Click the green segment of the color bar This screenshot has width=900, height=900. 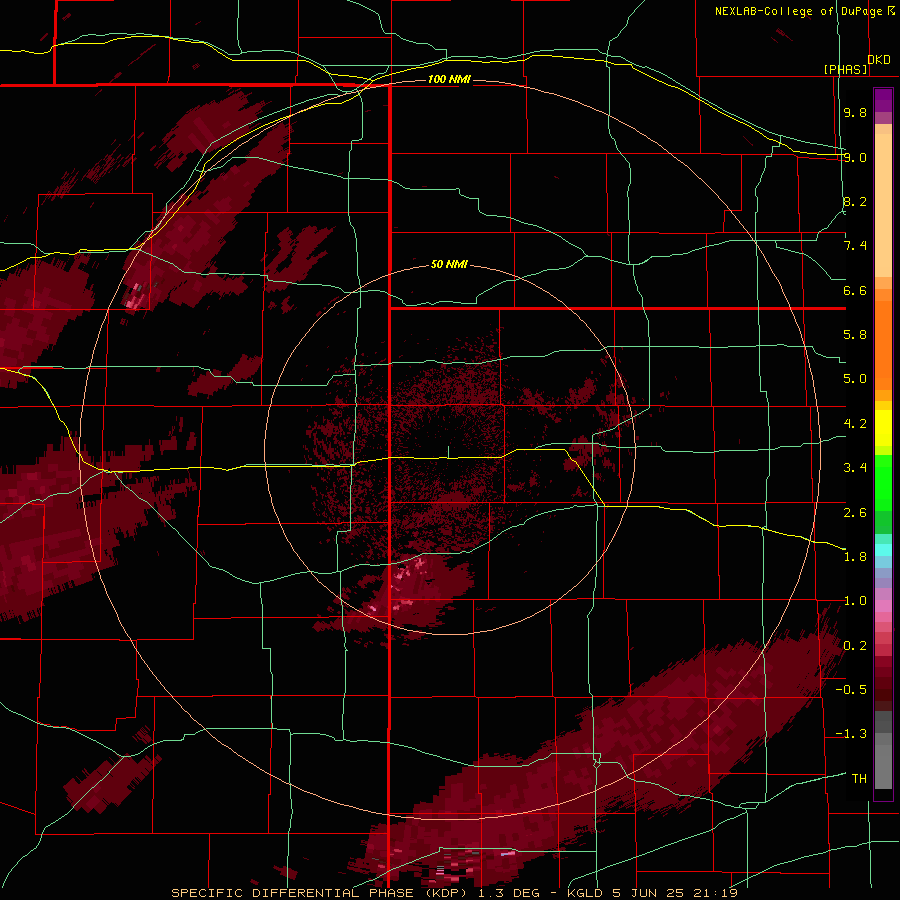pyautogui.click(x=883, y=483)
